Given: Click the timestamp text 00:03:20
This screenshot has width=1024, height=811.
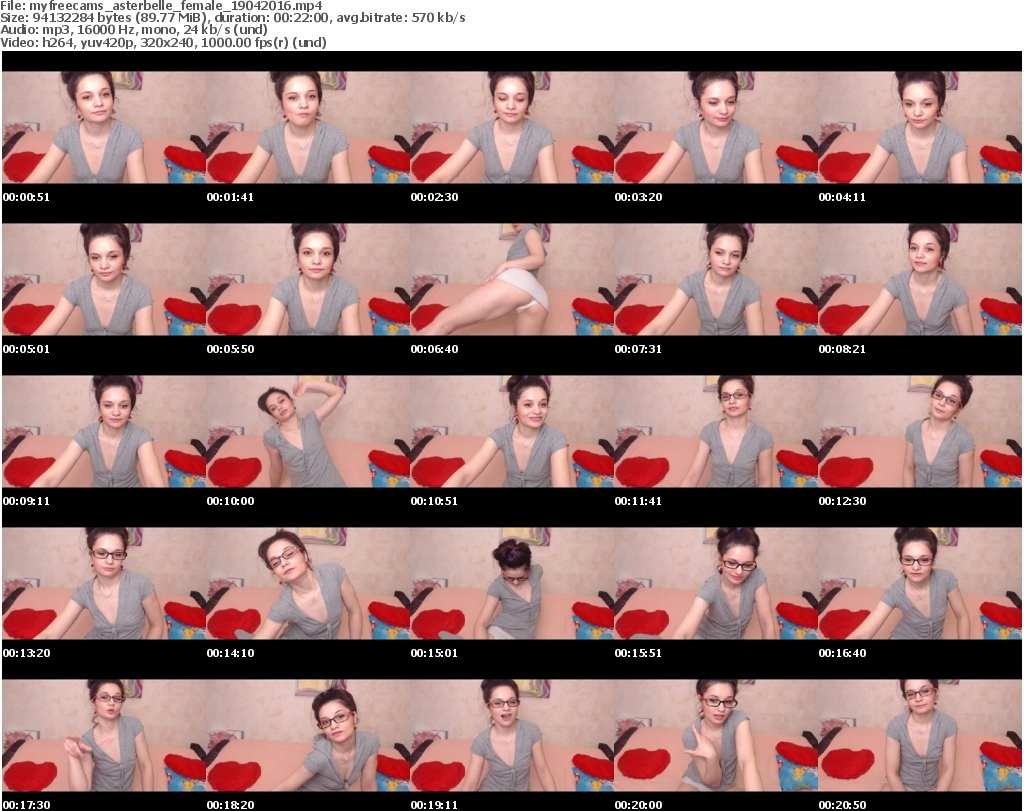Looking at the screenshot, I should [638, 197].
